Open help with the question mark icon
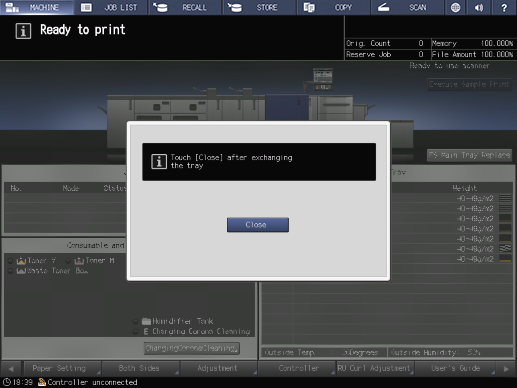517x388 pixels. coord(504,7)
